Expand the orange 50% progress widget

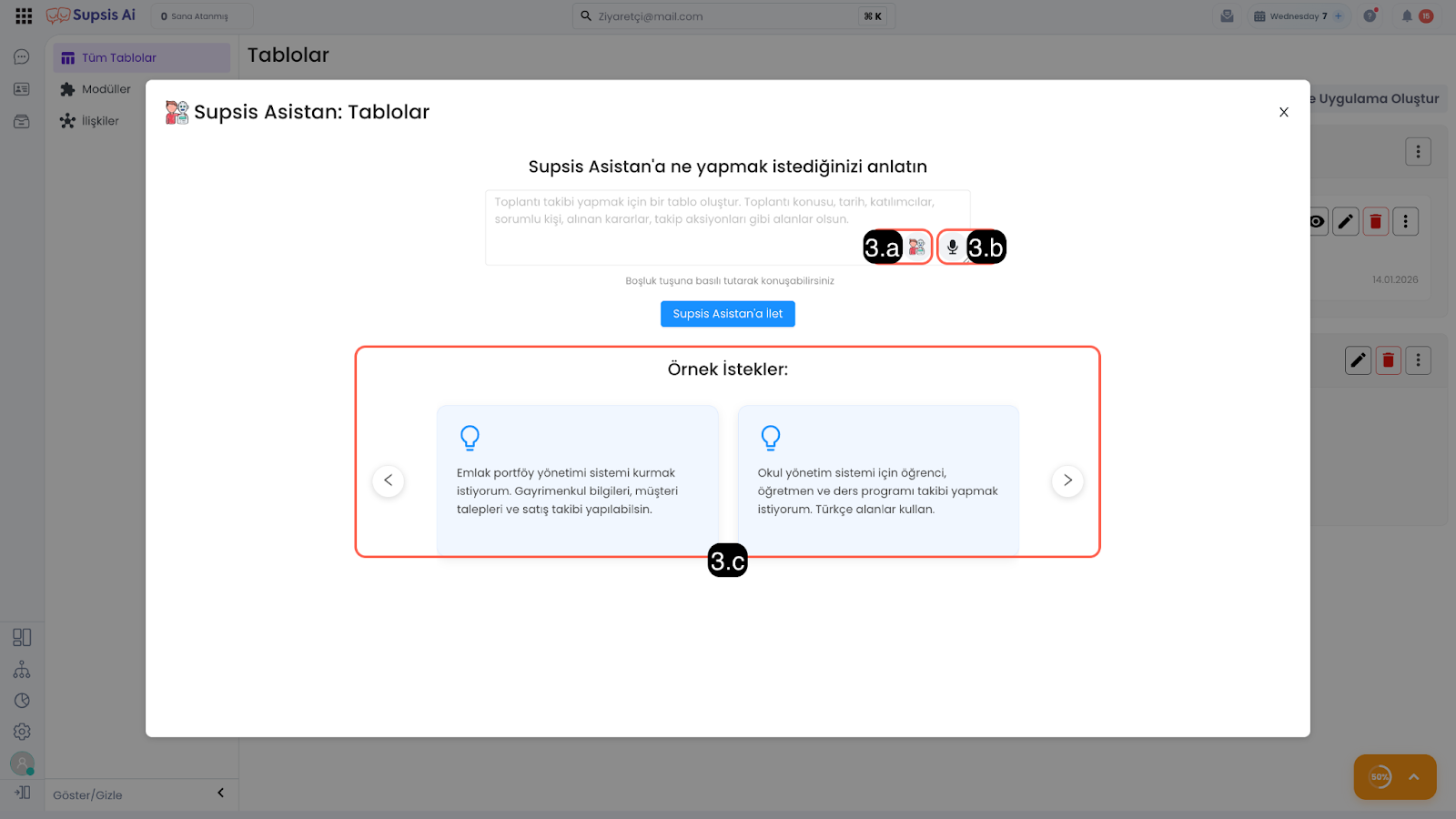[1413, 777]
